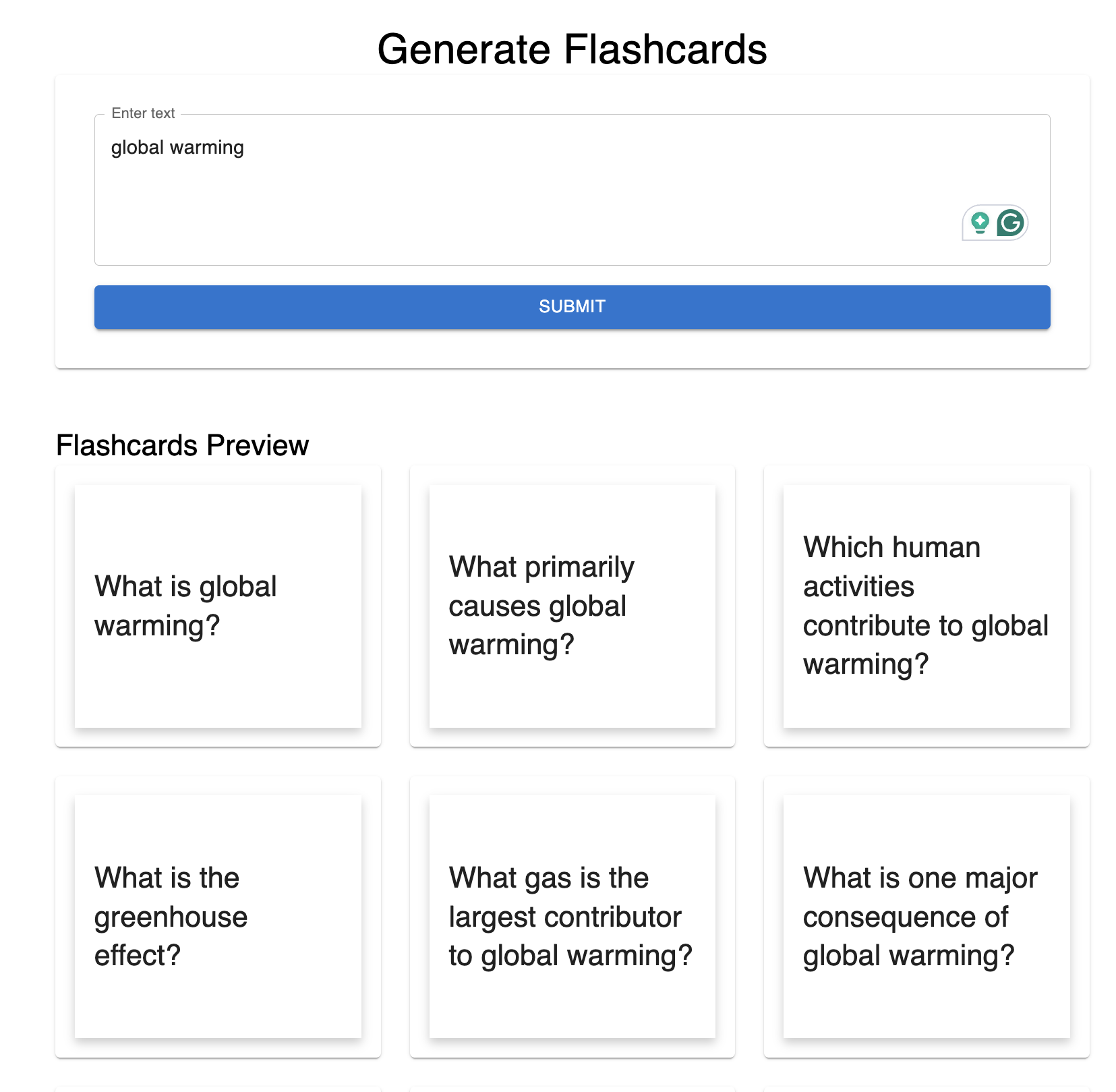
Task: Click the gap between the two flashcard rows
Action: 572,761
